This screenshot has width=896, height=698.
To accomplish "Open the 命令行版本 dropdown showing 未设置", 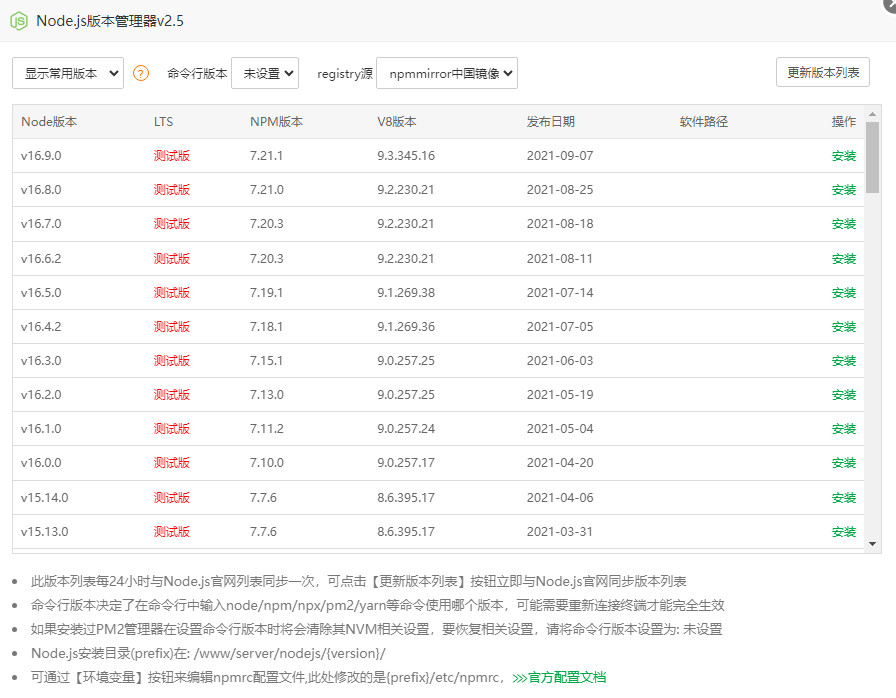I will click(265, 73).
